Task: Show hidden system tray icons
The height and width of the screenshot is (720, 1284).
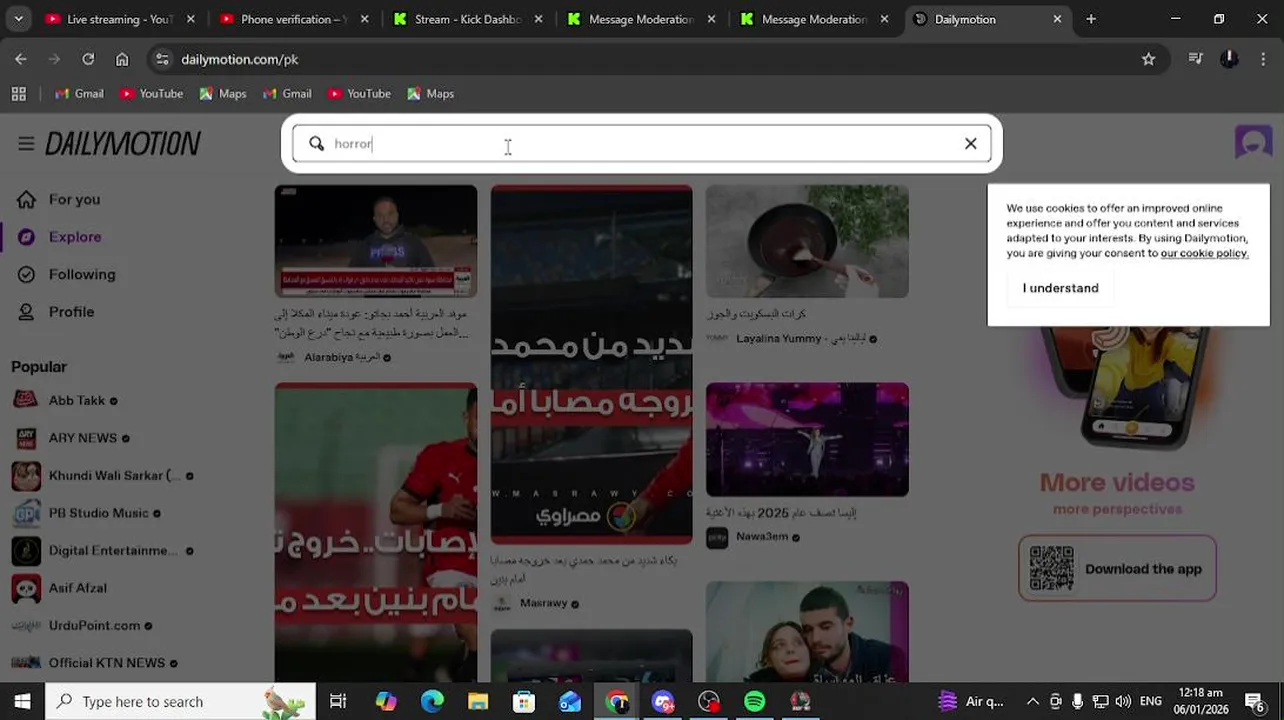Action: click(1032, 701)
